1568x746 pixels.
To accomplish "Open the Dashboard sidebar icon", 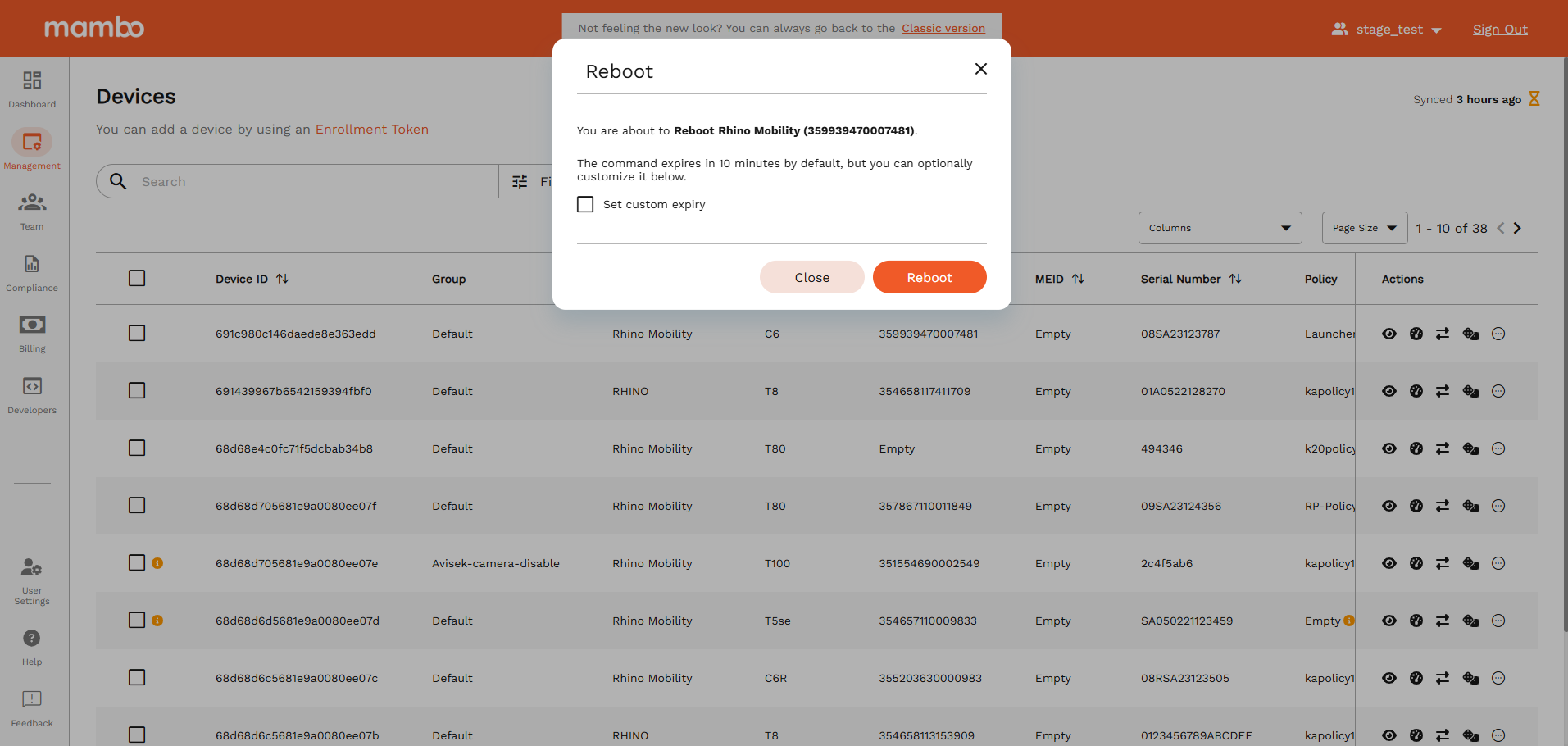I will [x=32, y=81].
